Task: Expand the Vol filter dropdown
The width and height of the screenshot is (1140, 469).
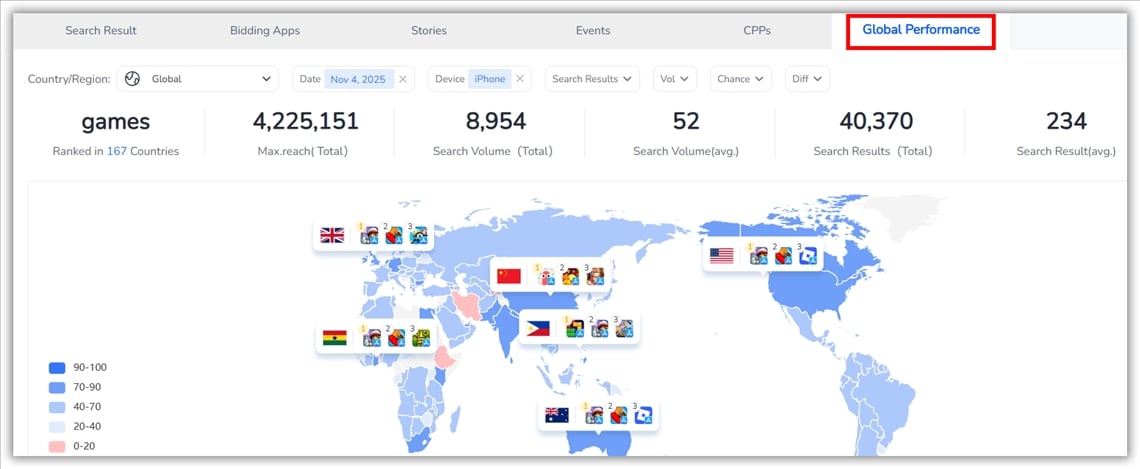Action: pos(675,79)
